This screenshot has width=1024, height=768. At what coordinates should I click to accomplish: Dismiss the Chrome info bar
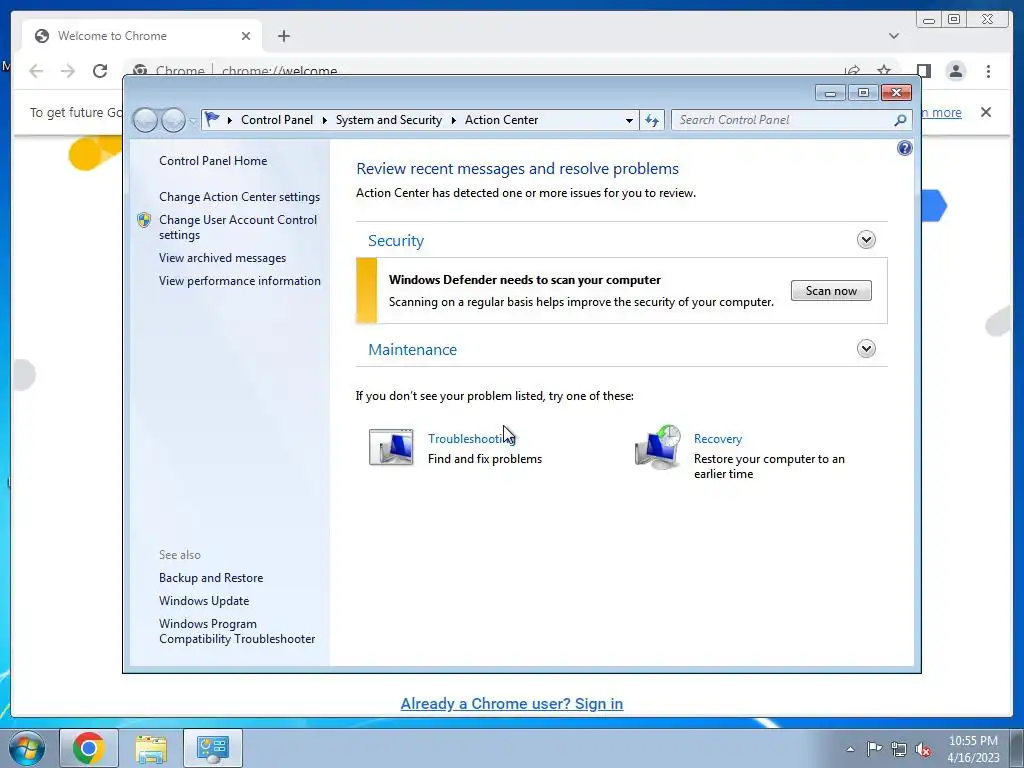[x=985, y=112]
